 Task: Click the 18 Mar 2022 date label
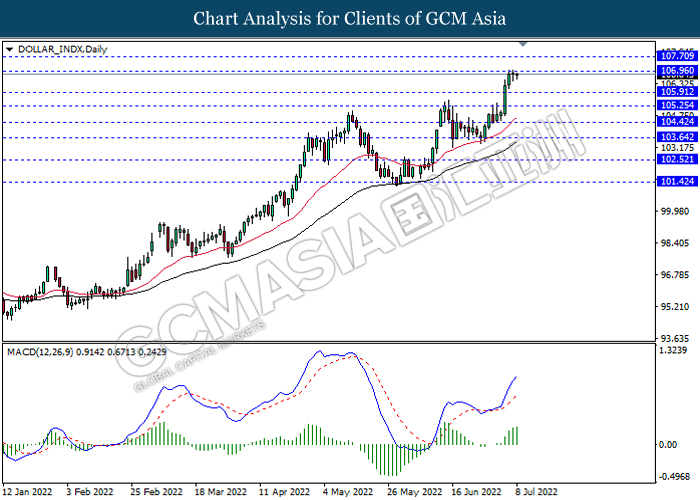[221, 492]
